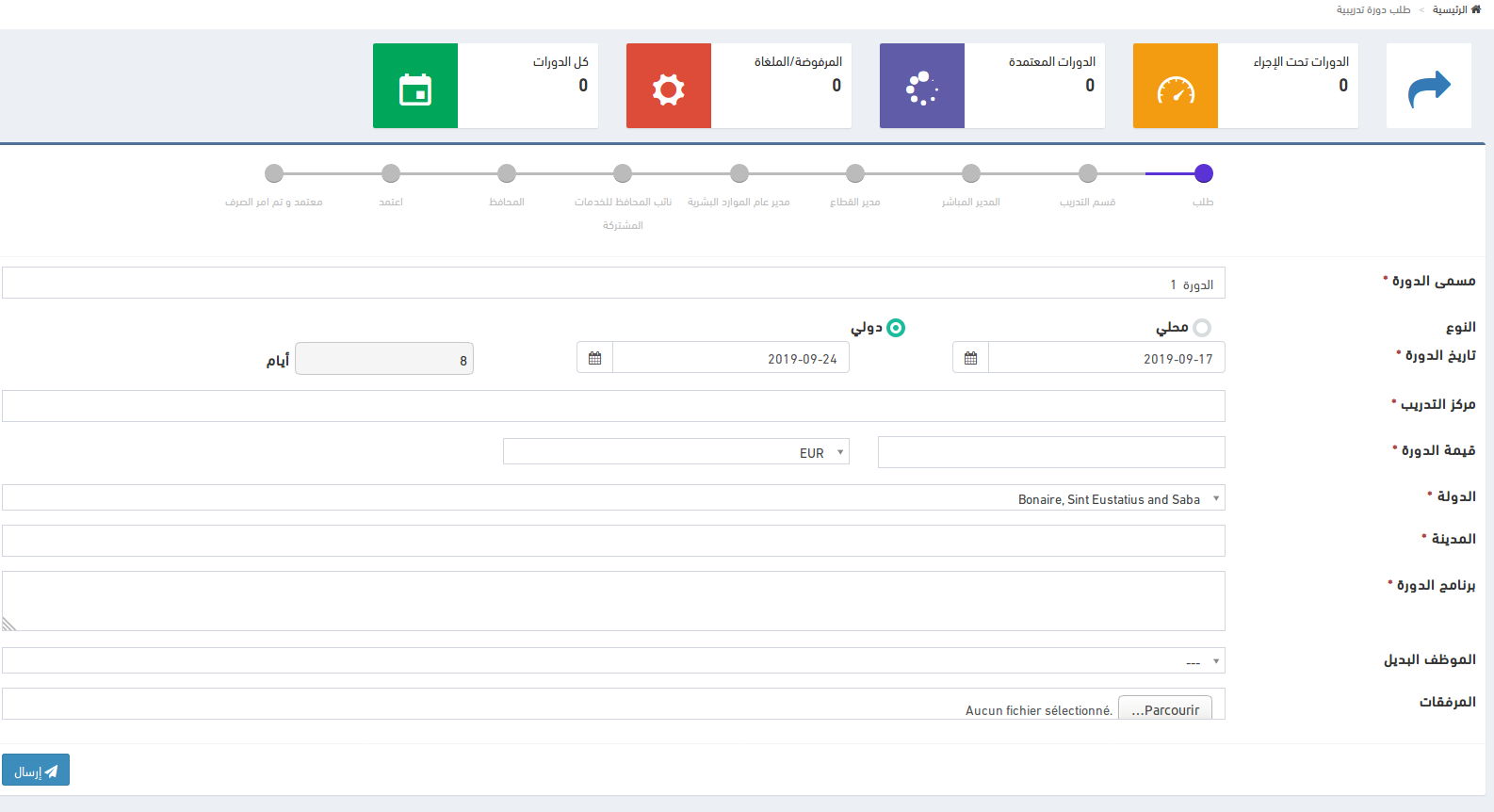
Task: Select the محلي (local) radio option
Action: point(1202,328)
